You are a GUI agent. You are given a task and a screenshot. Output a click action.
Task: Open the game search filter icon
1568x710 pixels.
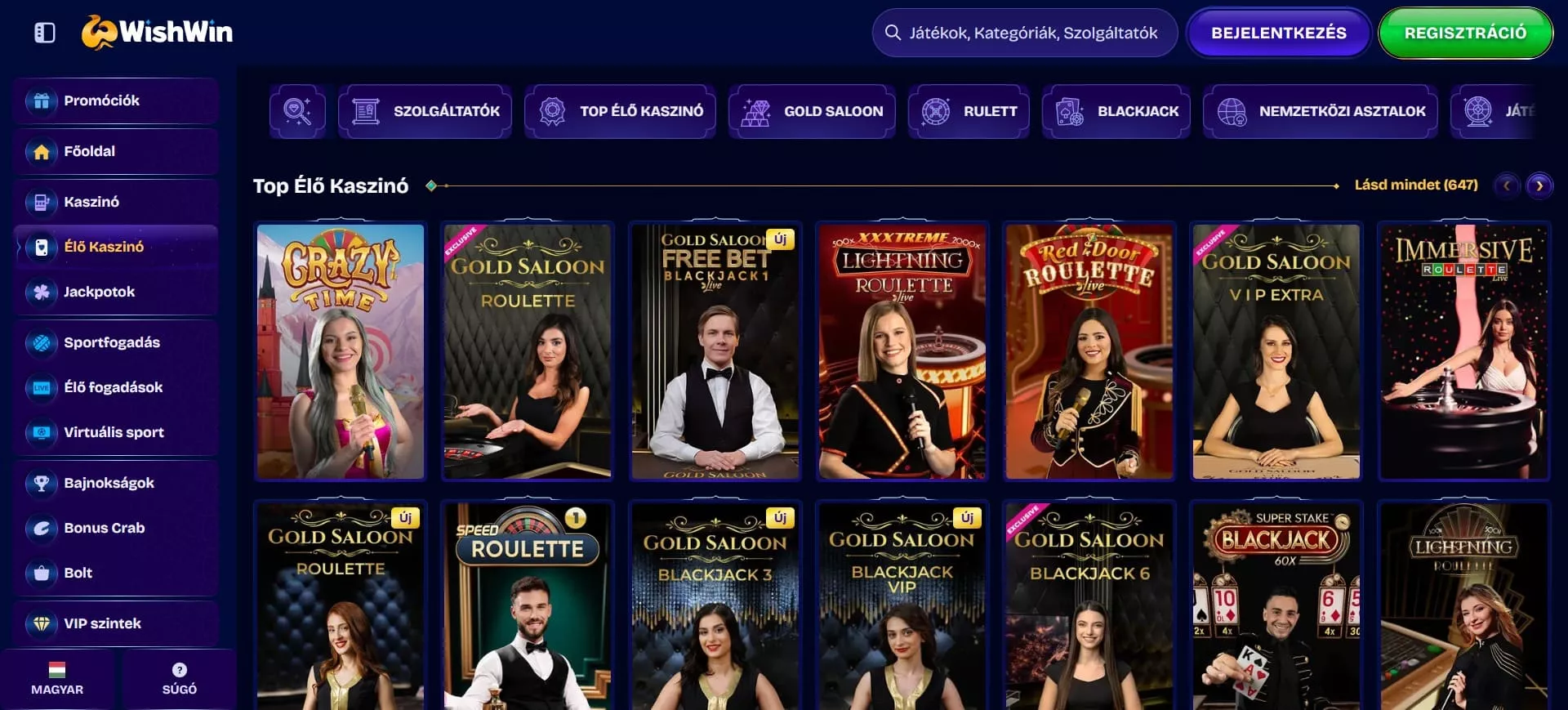297,111
